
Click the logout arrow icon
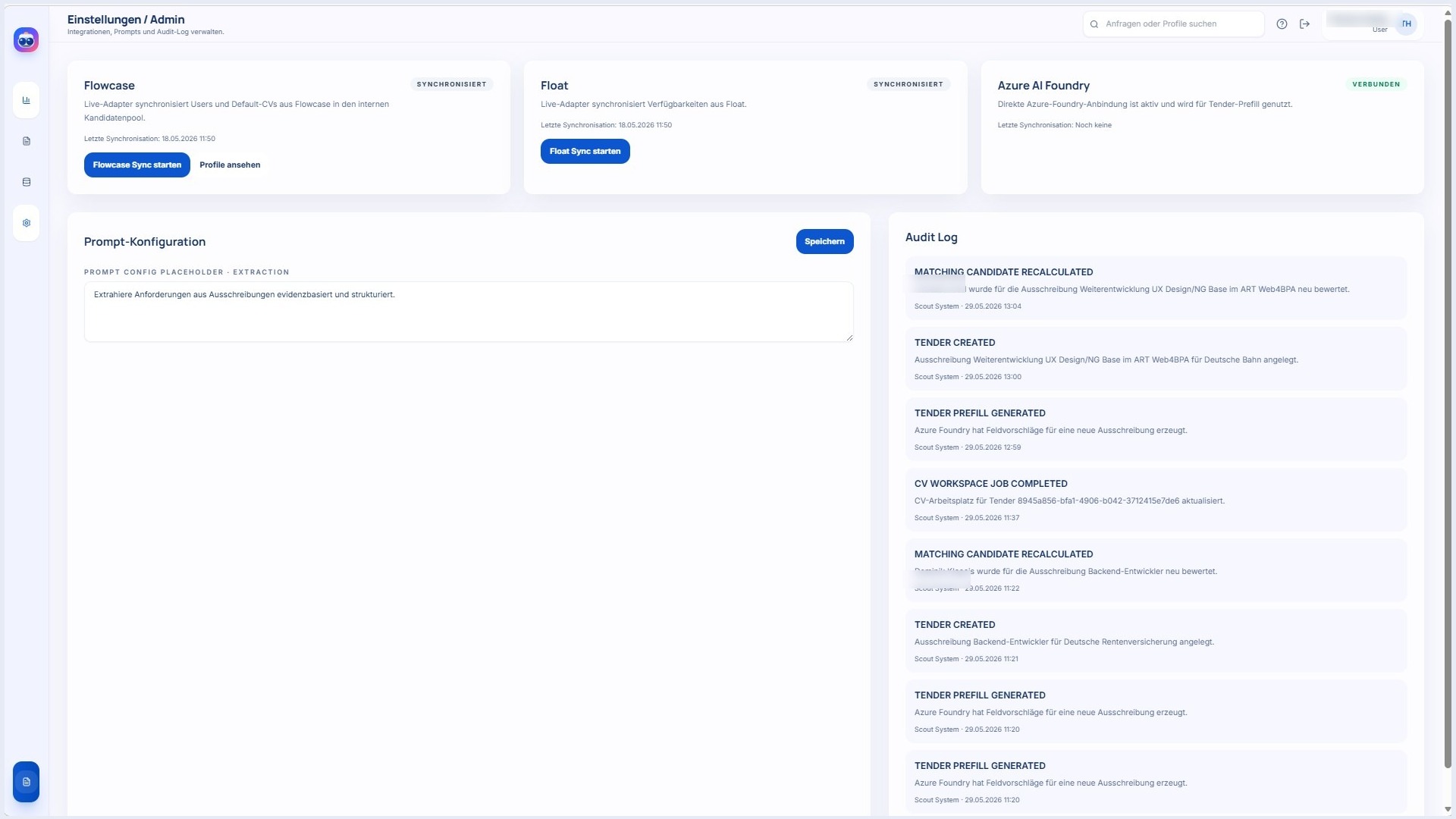coord(1304,24)
